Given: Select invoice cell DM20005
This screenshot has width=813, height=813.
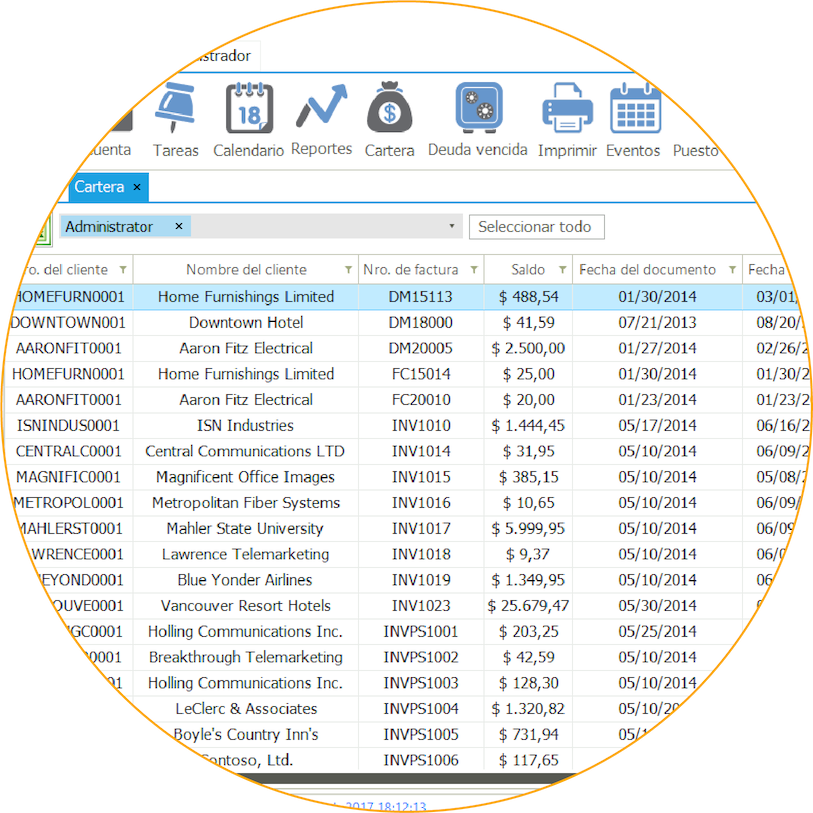Looking at the screenshot, I should tap(420, 348).
